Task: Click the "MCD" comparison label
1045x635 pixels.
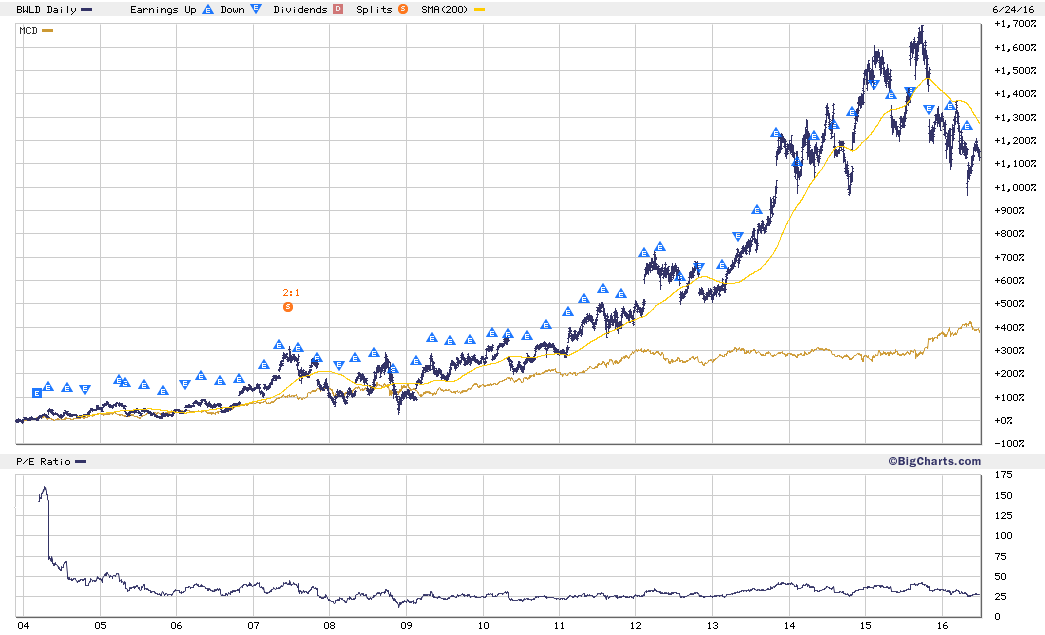Action: click(28, 31)
